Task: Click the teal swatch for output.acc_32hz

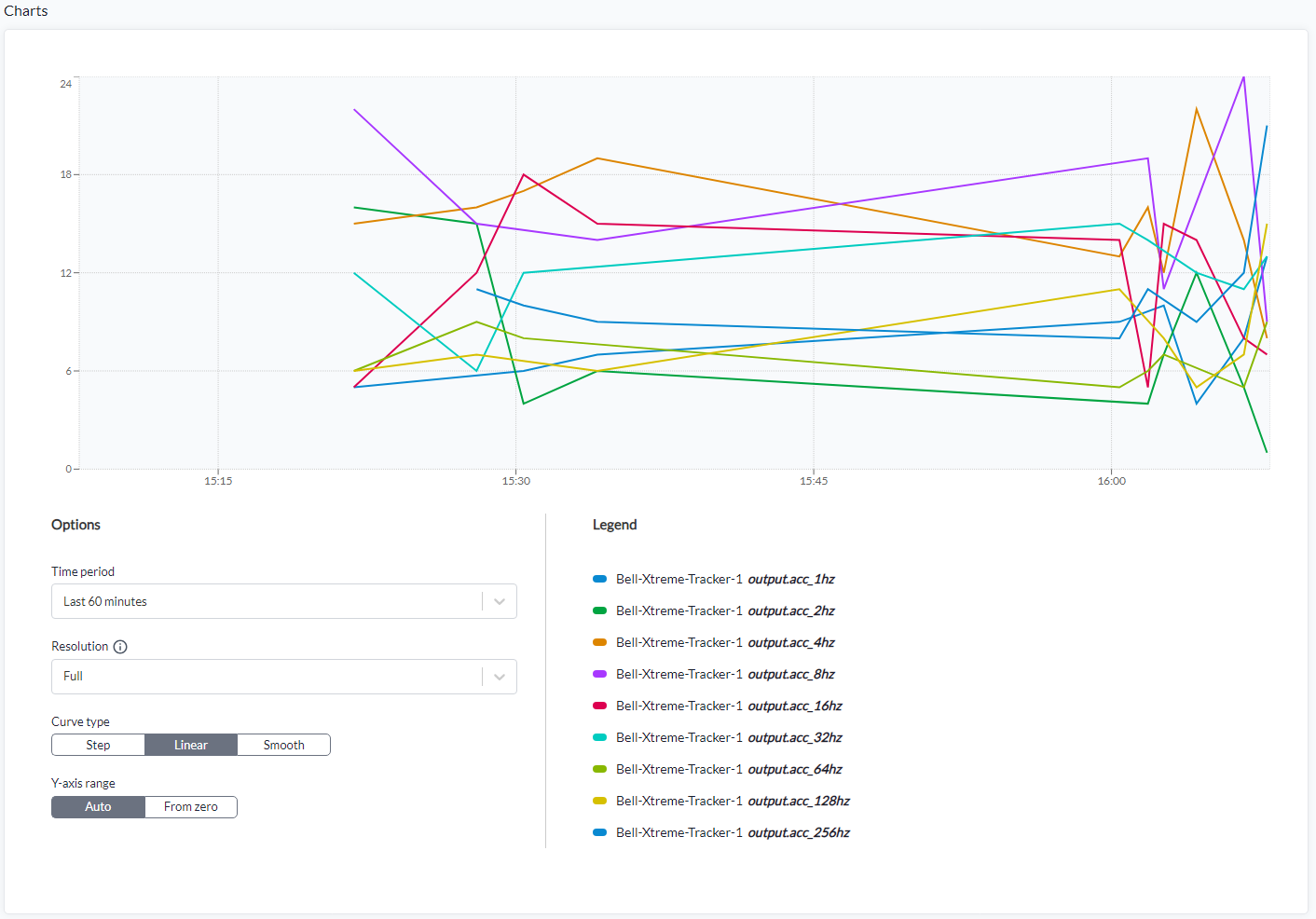Action: click(x=600, y=737)
